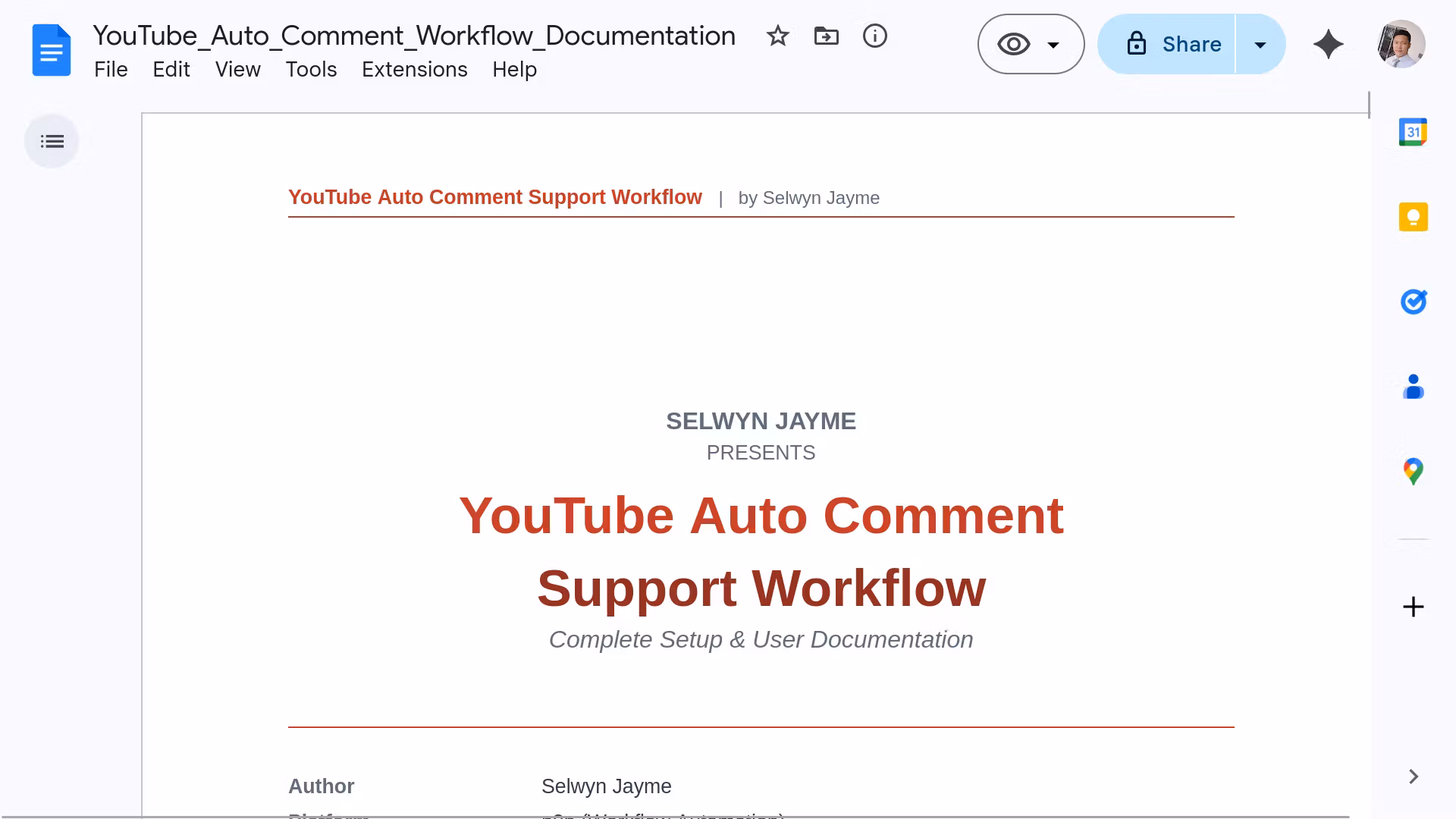Open the Google account profile picture
1456x819 pixels.
1401,44
